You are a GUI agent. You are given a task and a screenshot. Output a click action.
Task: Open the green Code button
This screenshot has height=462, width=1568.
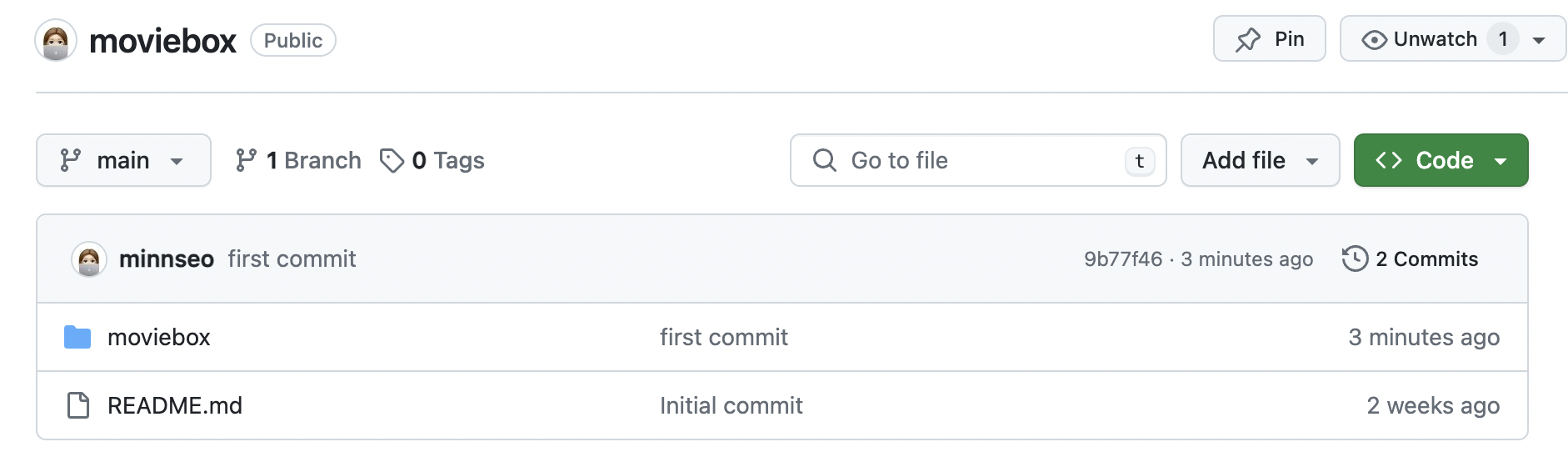click(x=1441, y=160)
